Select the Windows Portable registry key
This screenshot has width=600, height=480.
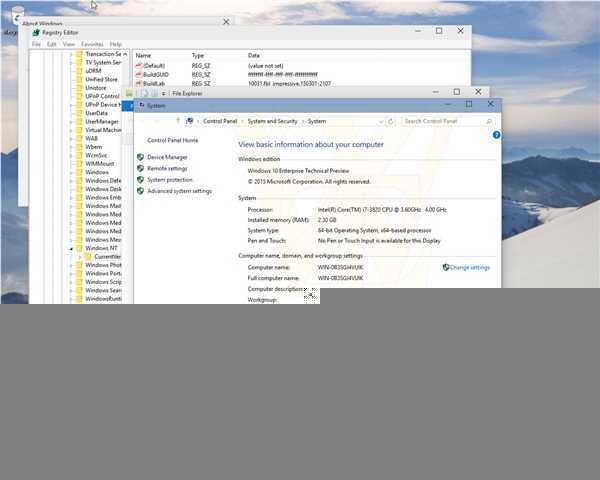coord(103,273)
